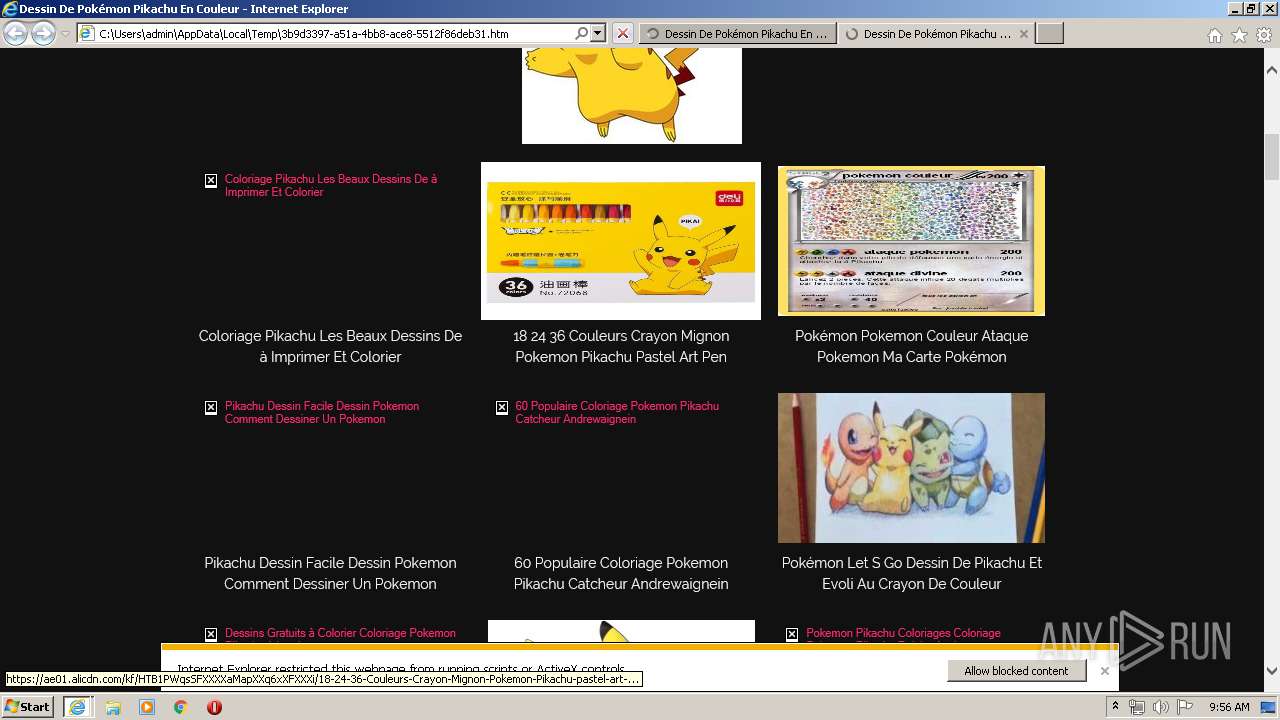Open the colored pencil Pokémon starters drawing thumbnail
Image resolution: width=1280 pixels, height=720 pixels.
coord(911,468)
